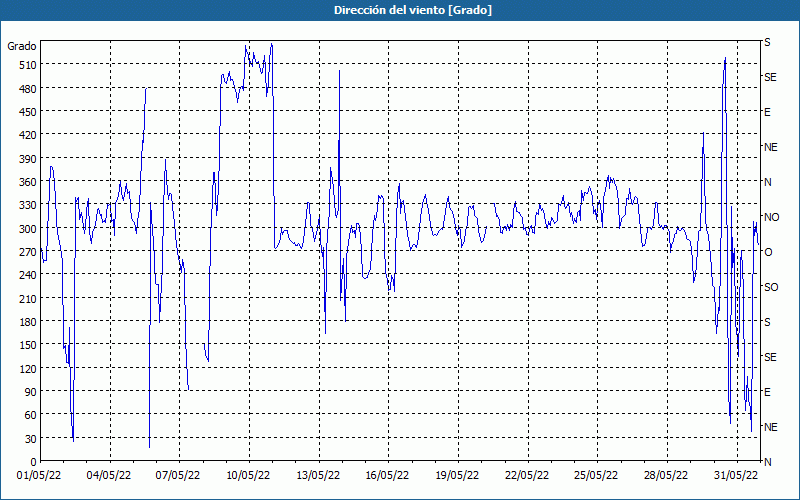Screen dimensions: 800x500
Task: Click the 450 value on left axis
Action: click(x=27, y=112)
